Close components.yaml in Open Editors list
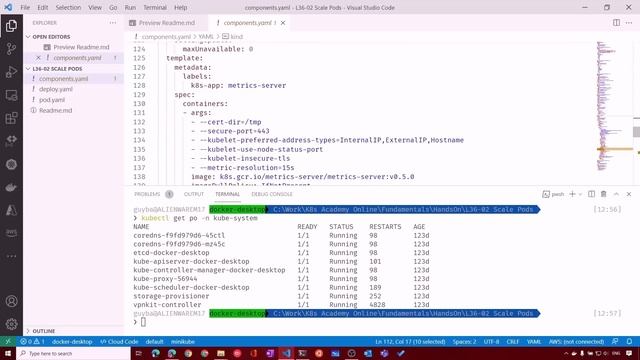The height and width of the screenshot is (360, 640). [38, 58]
